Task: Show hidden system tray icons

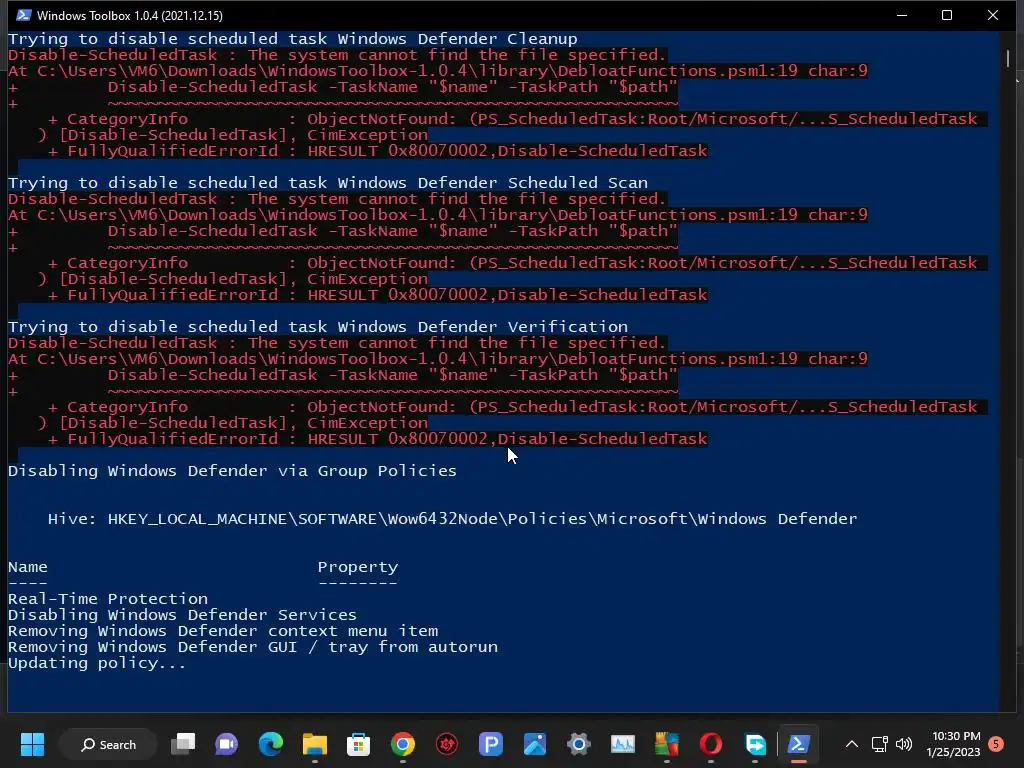Action: (852, 744)
